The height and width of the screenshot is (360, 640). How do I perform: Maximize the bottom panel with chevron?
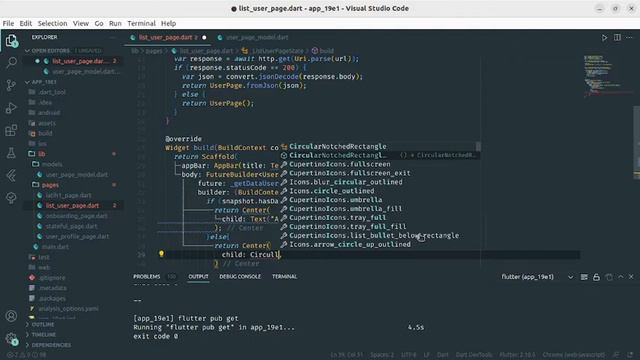[x=620, y=277]
